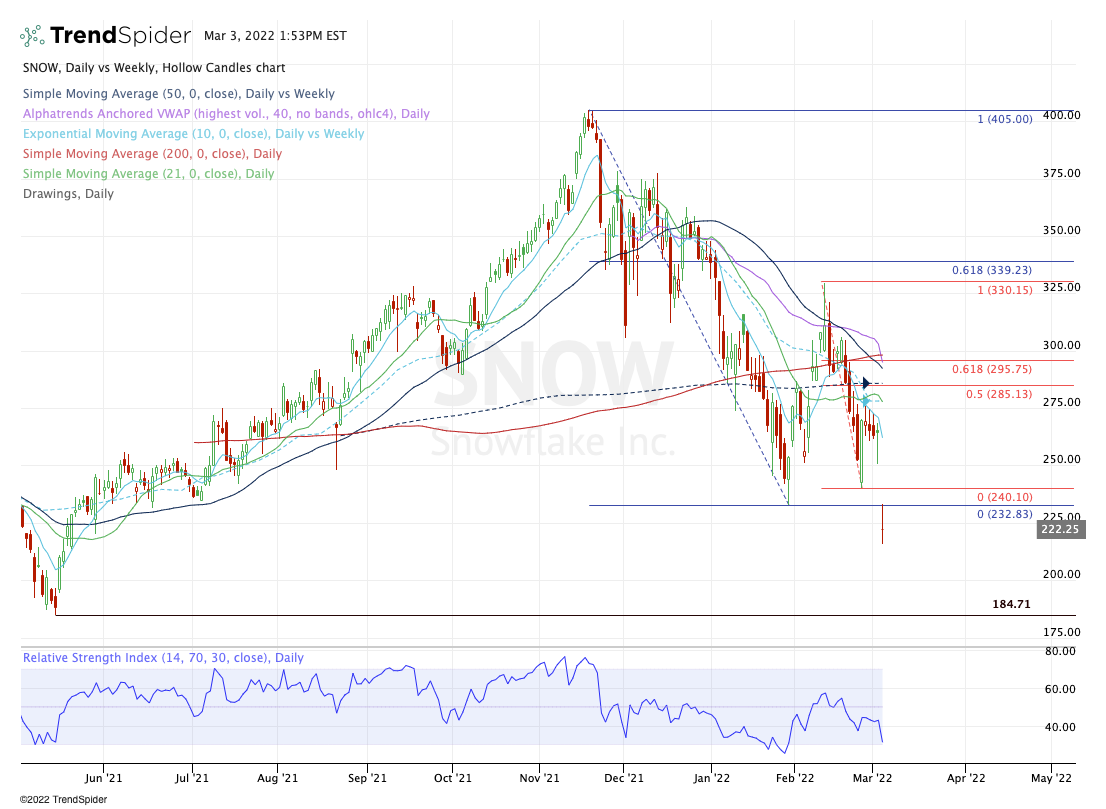This screenshot has width=1106, height=809.
Task: Click the Jun '21 date axis label
Action: [103, 778]
